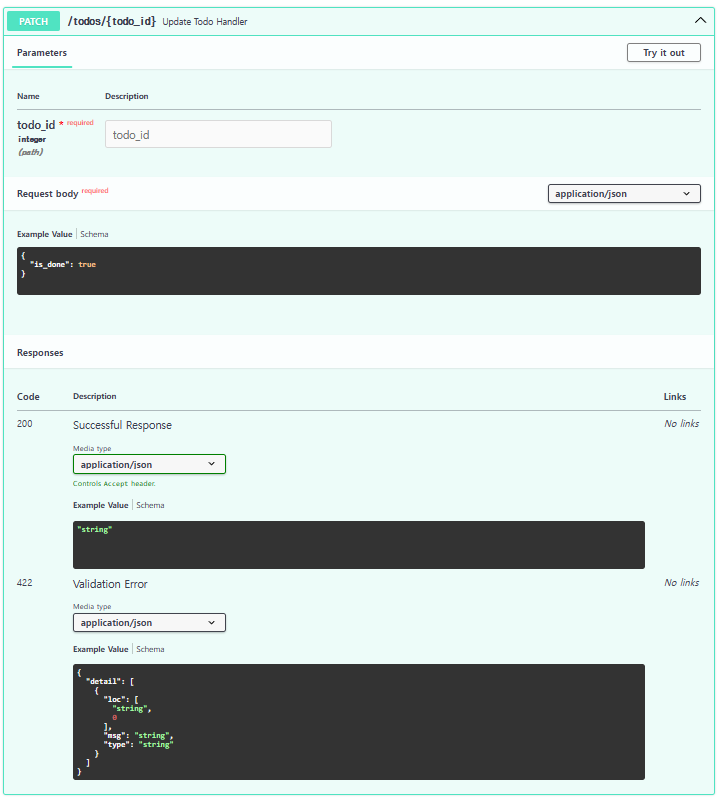Click 'No links' in the 422 row
The image size is (718, 797).
coord(681,583)
